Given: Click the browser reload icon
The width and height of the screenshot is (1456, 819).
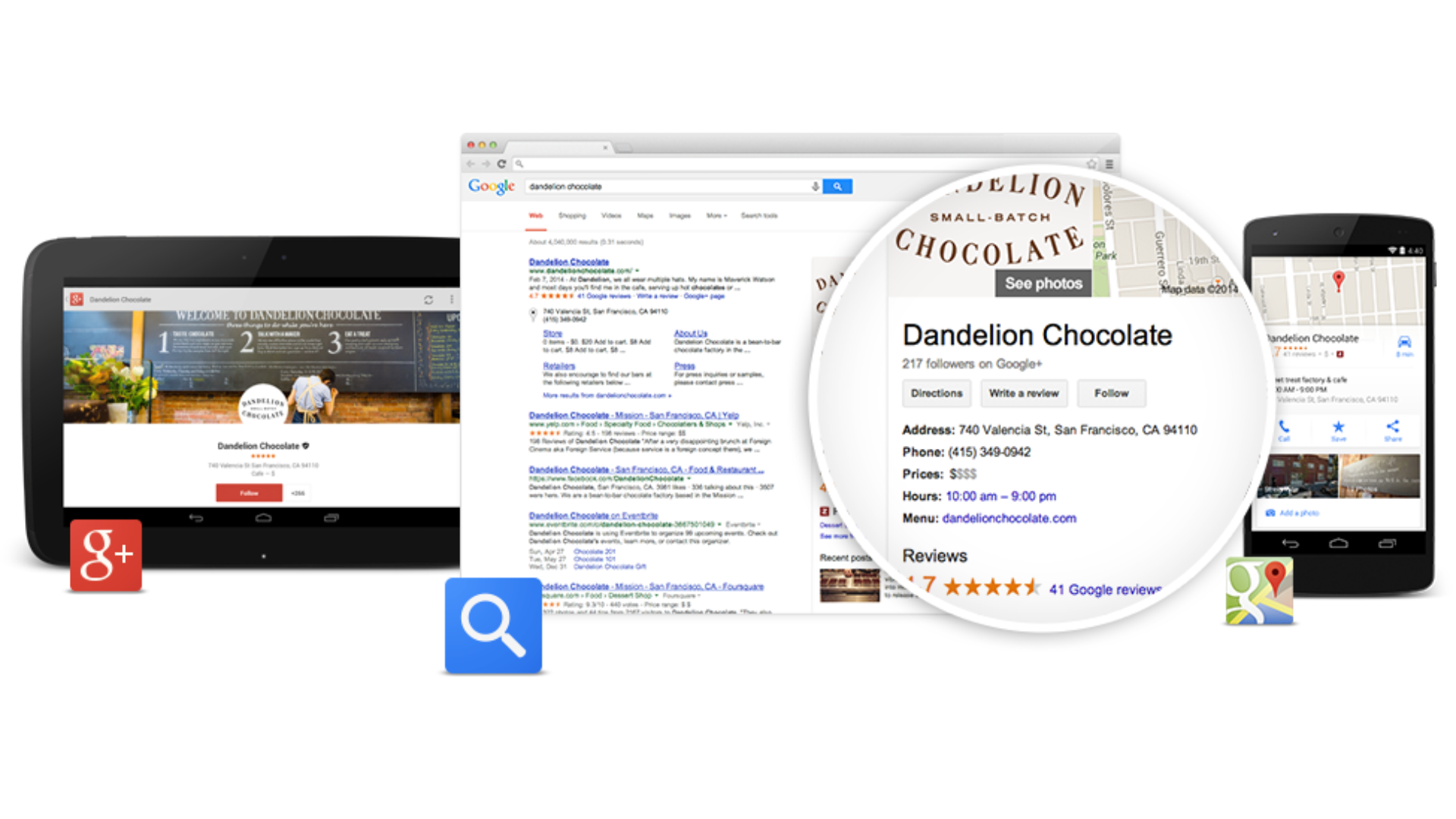Looking at the screenshot, I should coord(501,164).
